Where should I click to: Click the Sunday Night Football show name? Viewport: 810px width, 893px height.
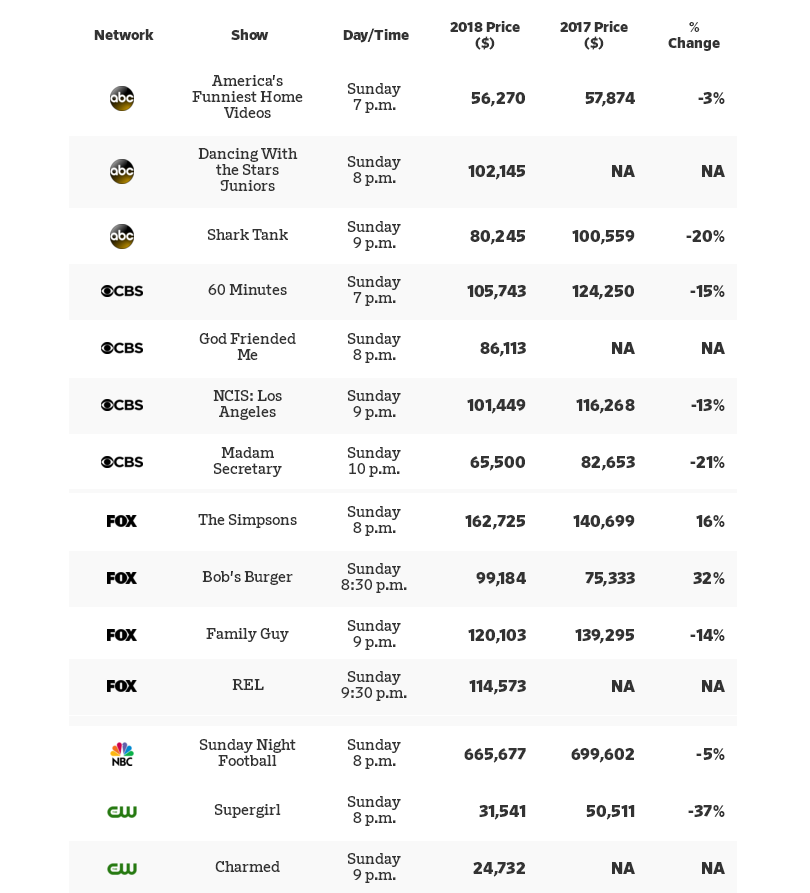point(247,753)
